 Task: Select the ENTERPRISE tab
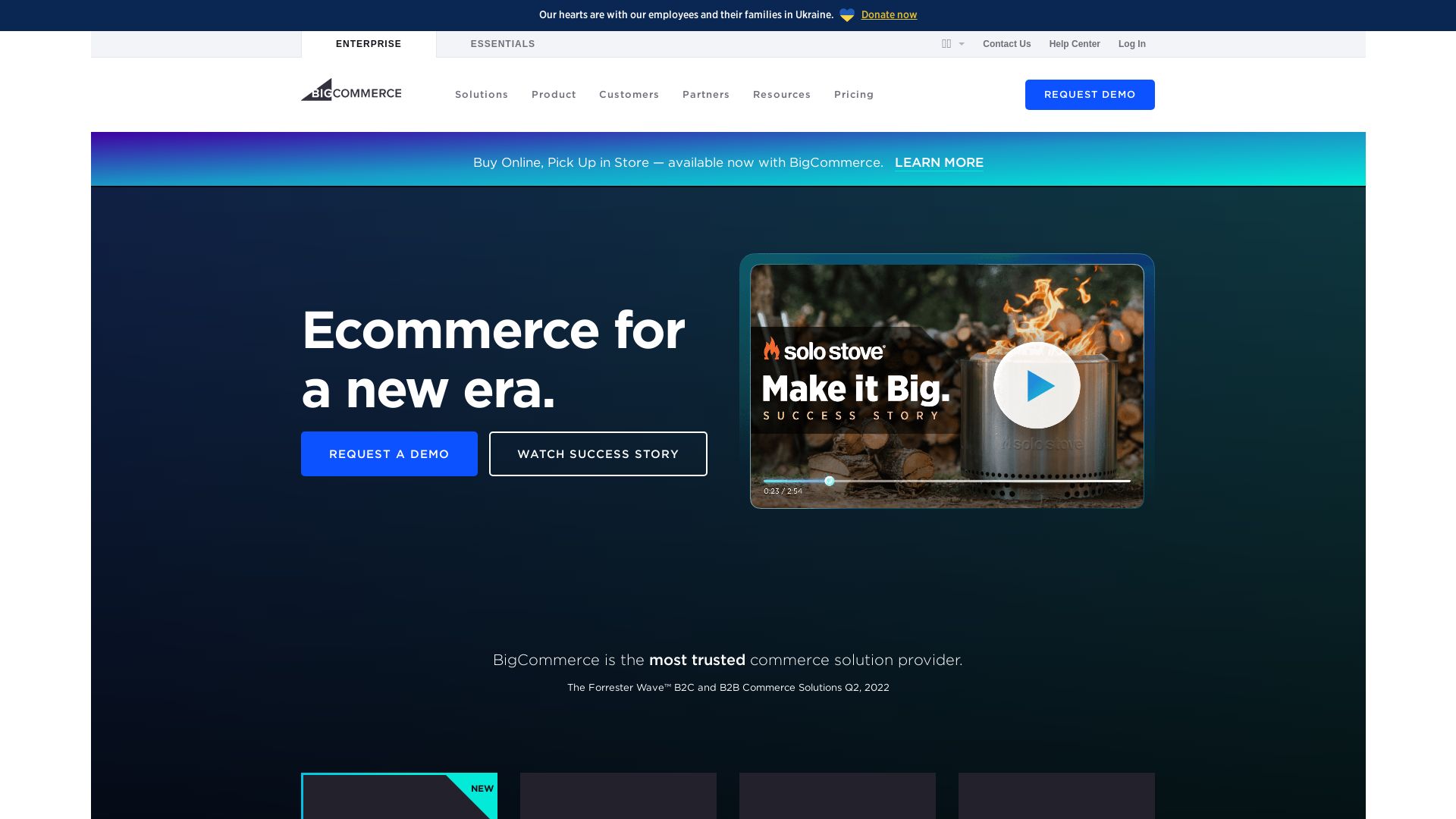[x=368, y=43]
